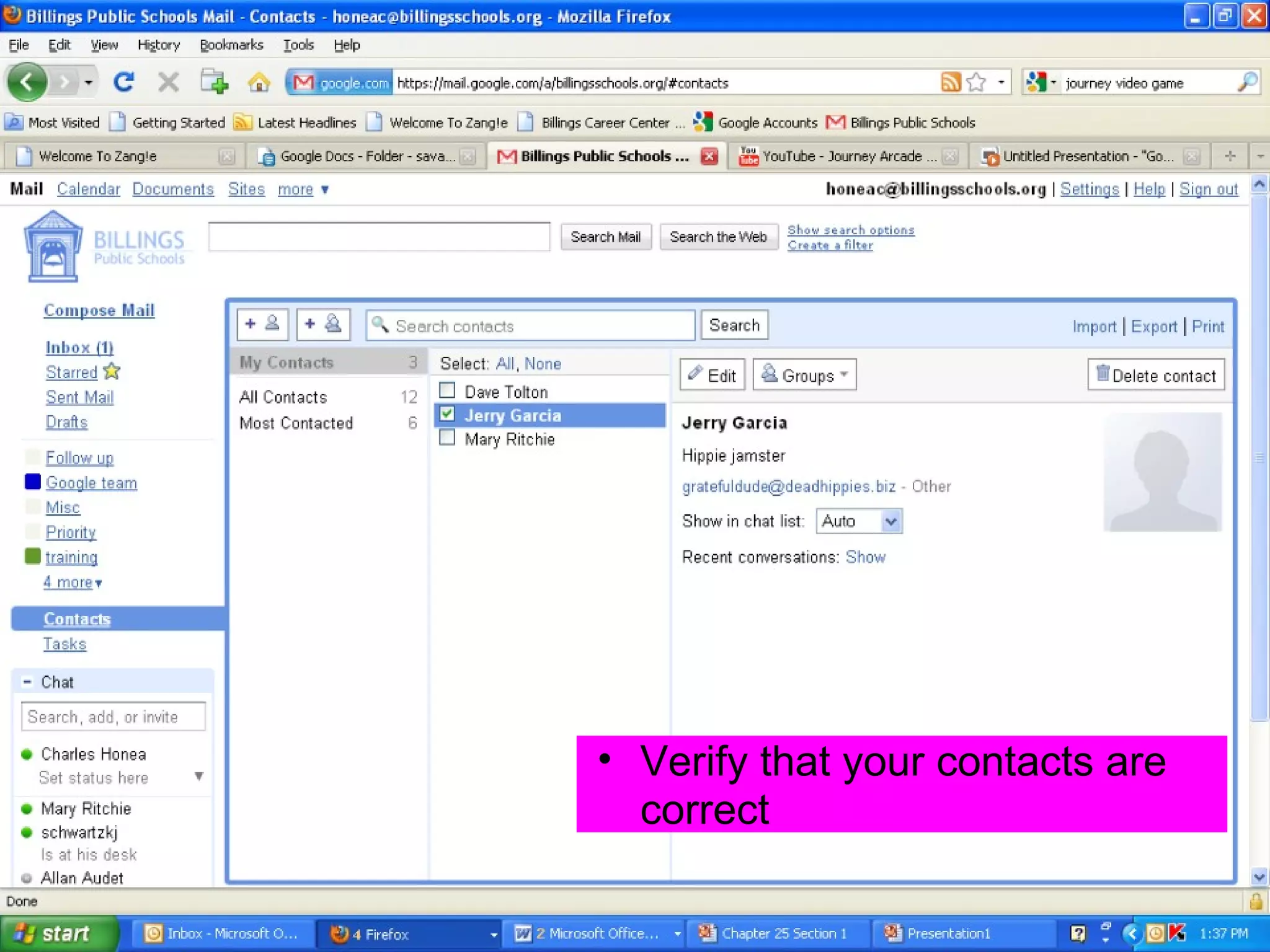
Task: Click the add new group icon button
Action: [x=323, y=324]
